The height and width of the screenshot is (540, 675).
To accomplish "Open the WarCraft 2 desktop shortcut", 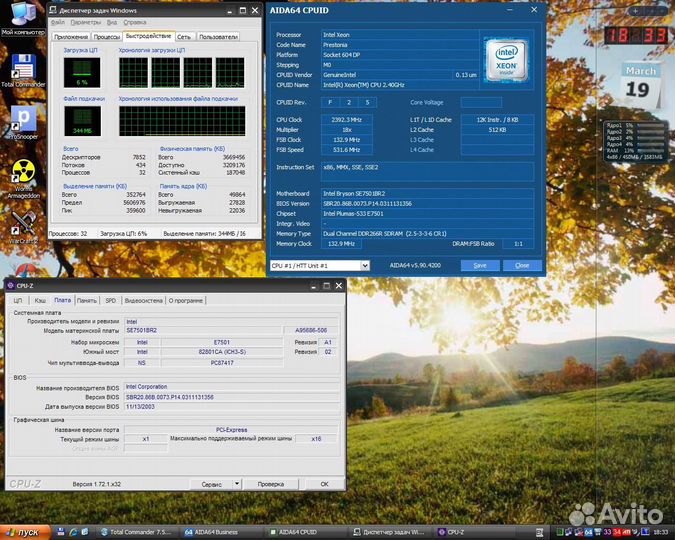I will point(23,227).
